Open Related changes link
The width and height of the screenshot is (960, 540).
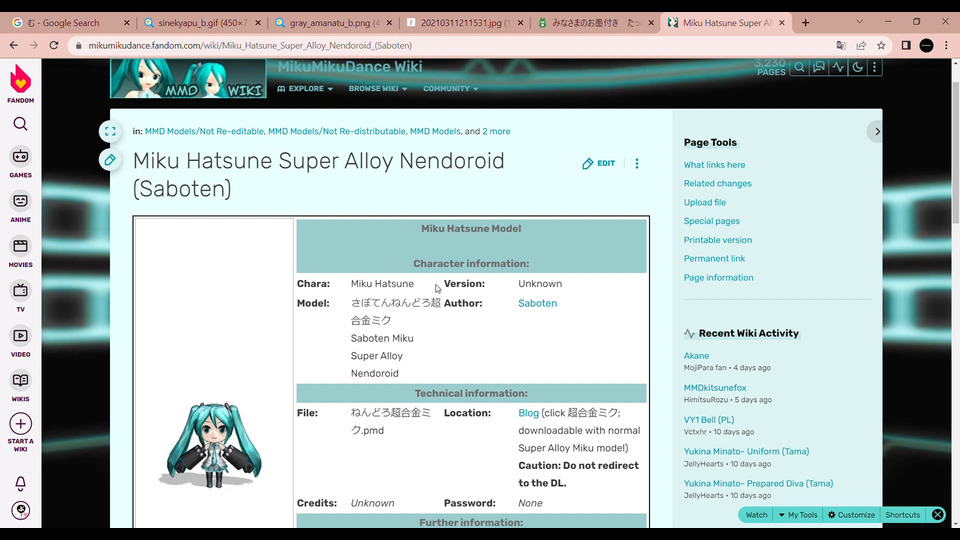(x=718, y=183)
